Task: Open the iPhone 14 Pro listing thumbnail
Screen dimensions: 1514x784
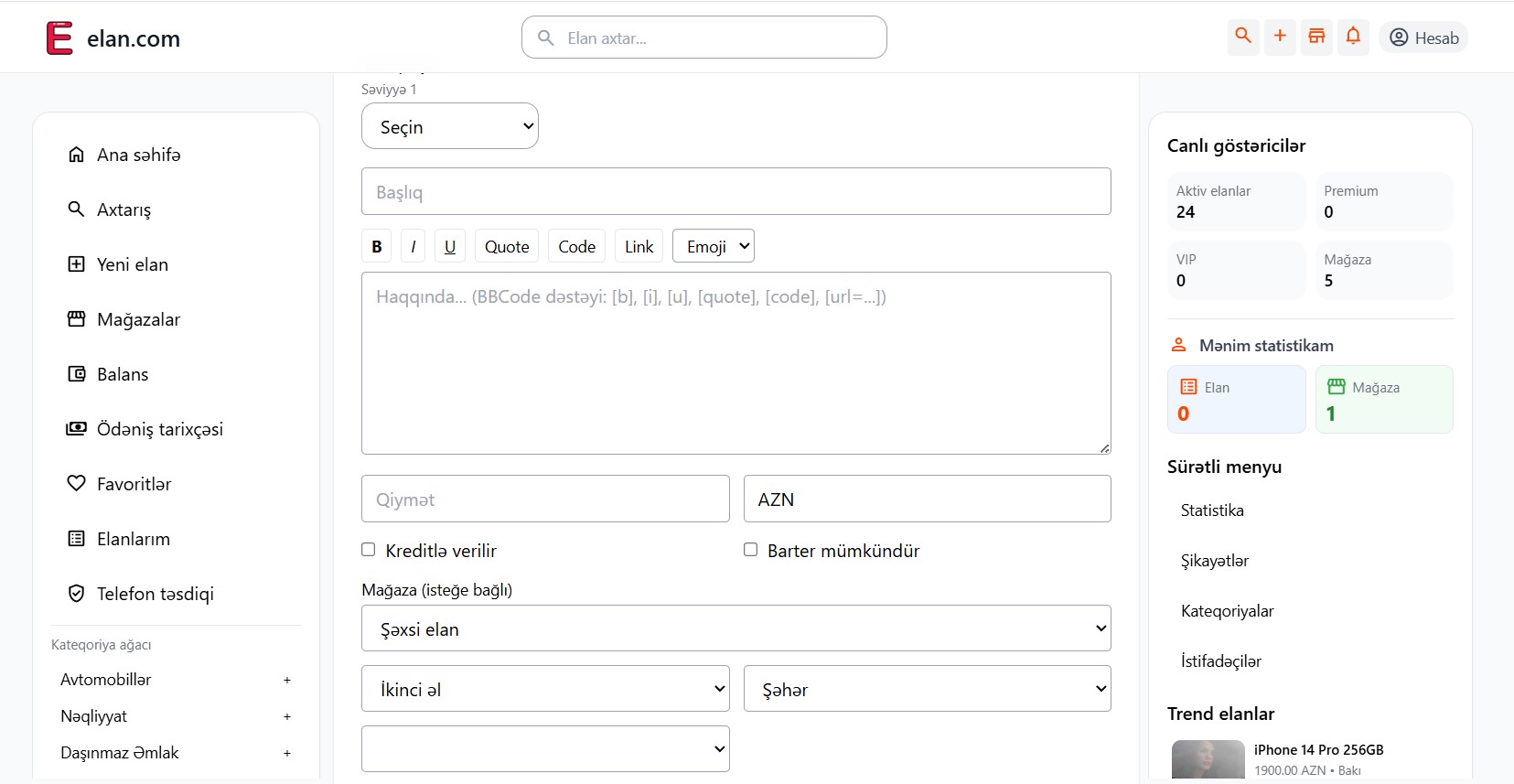Action: 1208,759
